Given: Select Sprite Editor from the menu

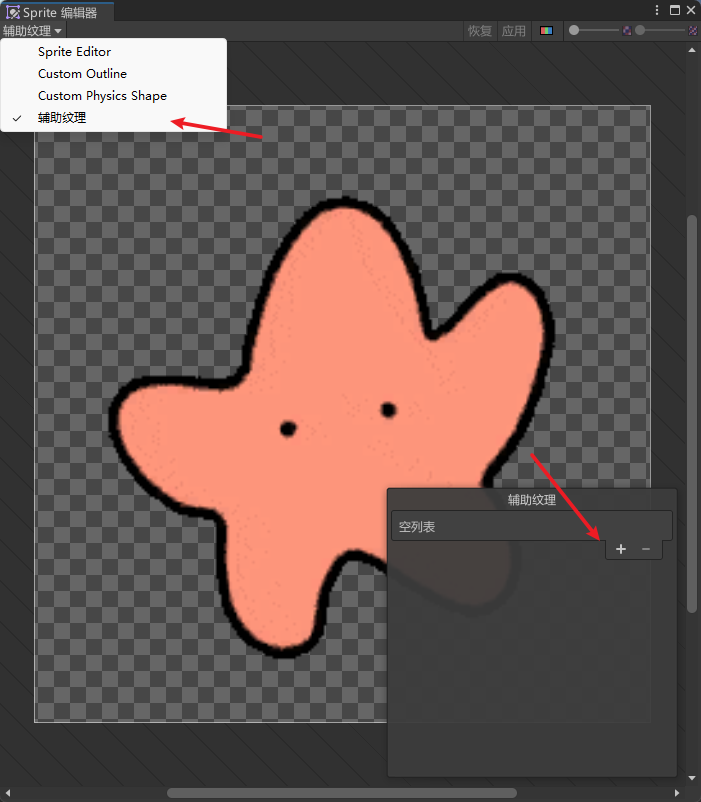Looking at the screenshot, I should click(114, 52).
